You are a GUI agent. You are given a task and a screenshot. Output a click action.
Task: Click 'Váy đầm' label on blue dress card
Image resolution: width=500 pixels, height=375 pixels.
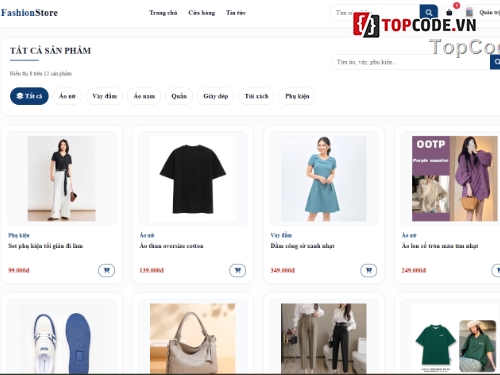pyautogui.click(x=281, y=235)
